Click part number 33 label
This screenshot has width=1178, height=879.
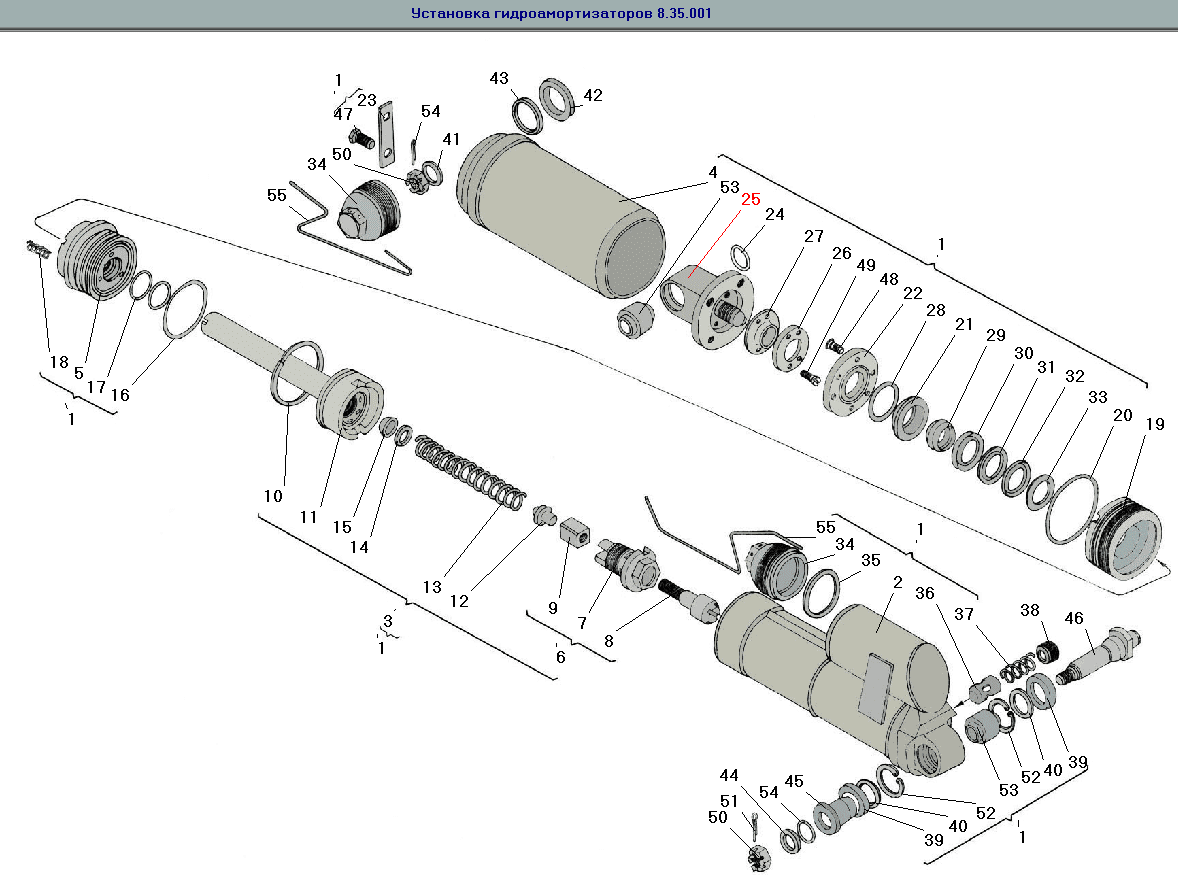[1098, 397]
